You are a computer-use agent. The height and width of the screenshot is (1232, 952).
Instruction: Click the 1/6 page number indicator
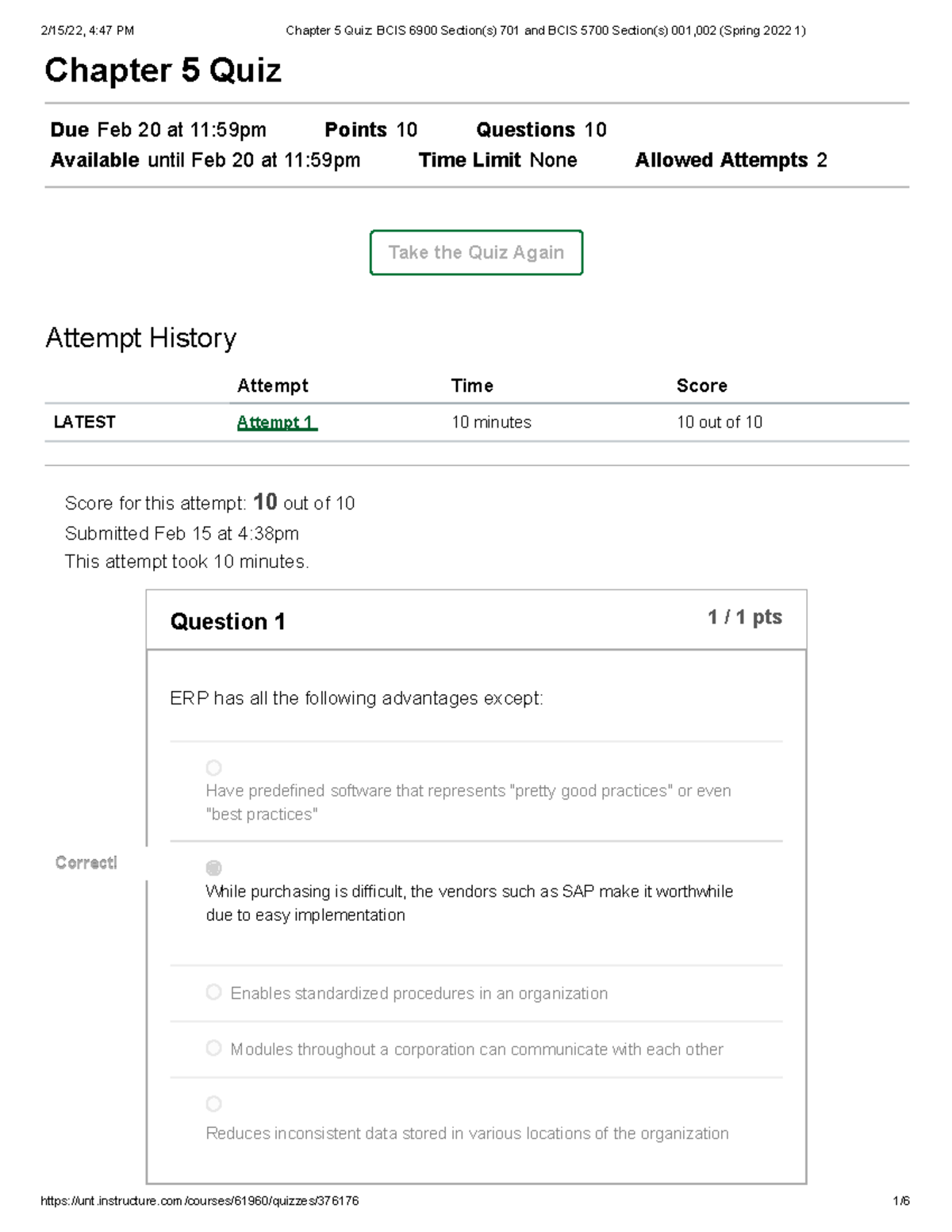click(x=900, y=1201)
